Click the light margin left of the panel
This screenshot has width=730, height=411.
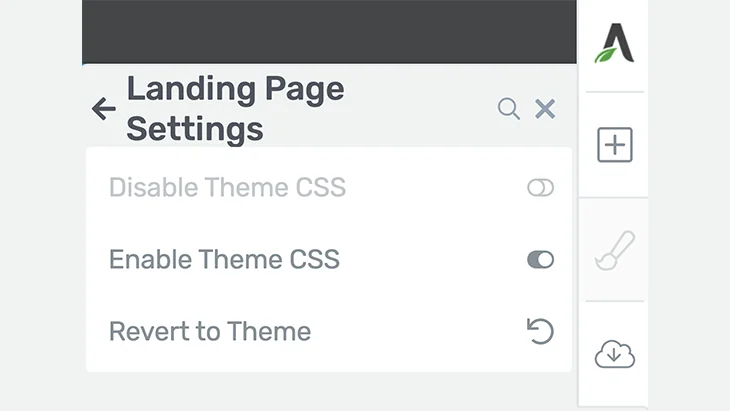41,205
